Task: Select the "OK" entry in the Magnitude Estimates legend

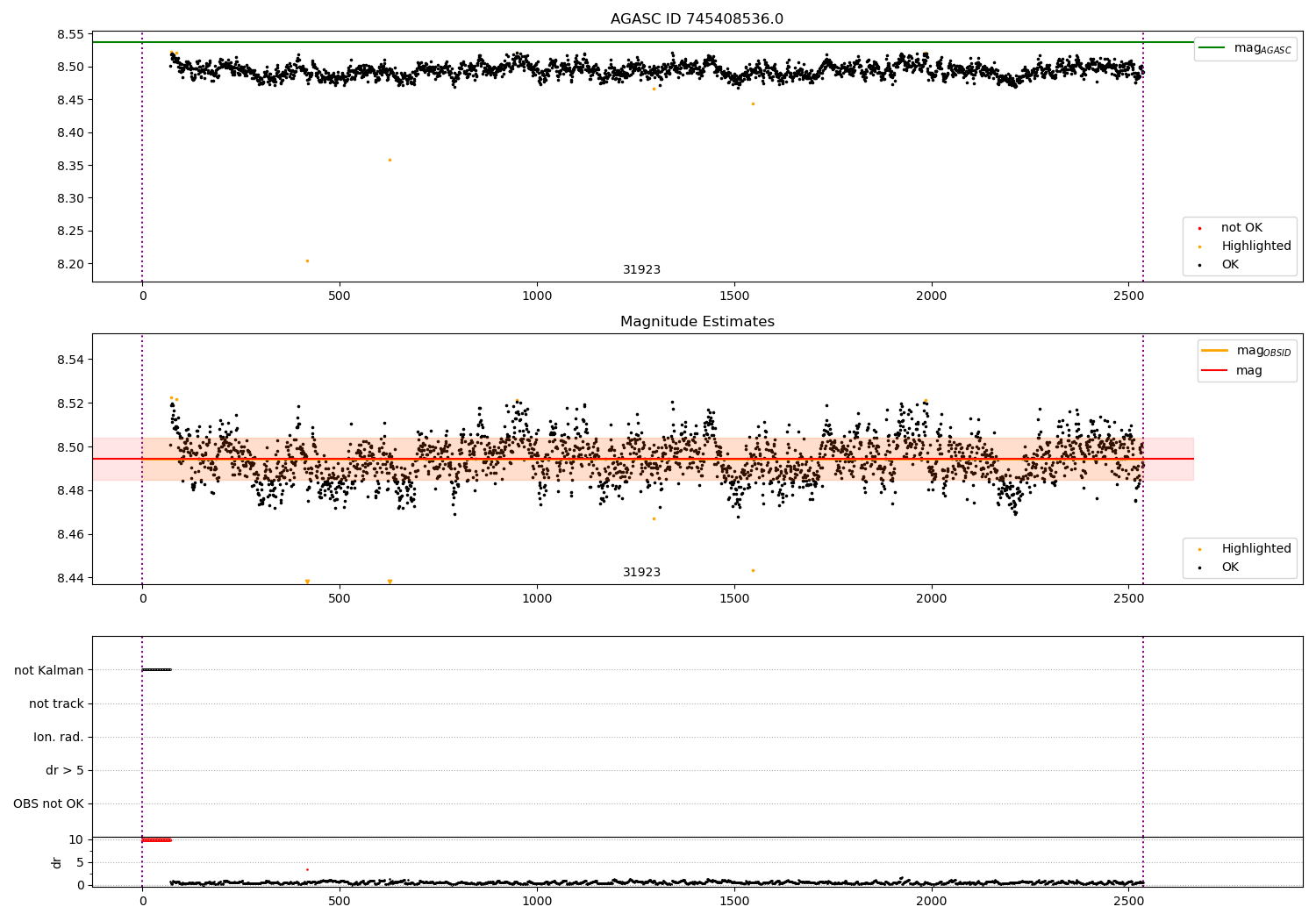Action: pyautogui.click(x=1230, y=568)
